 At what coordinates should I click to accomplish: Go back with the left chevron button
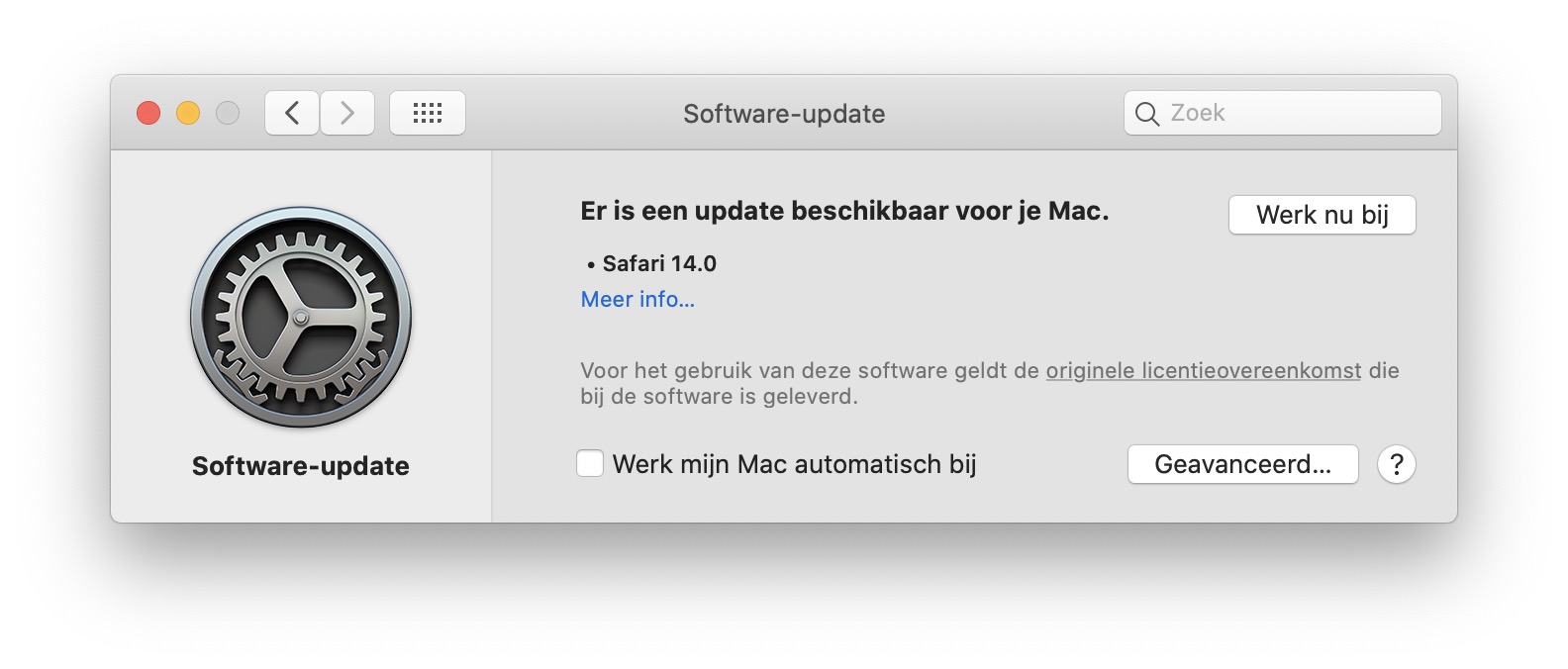coord(292,113)
